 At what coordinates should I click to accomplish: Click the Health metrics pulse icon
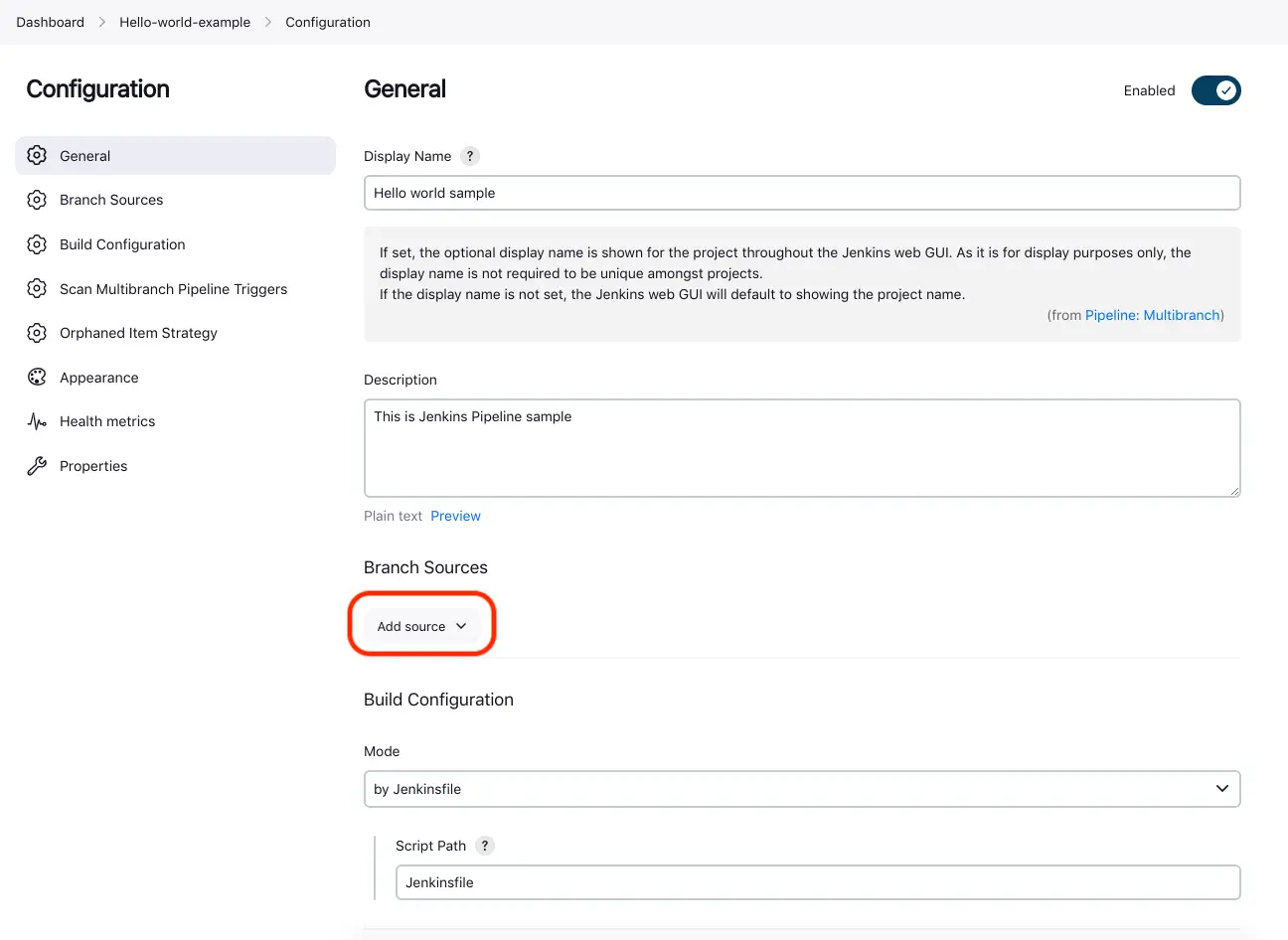pyautogui.click(x=37, y=421)
